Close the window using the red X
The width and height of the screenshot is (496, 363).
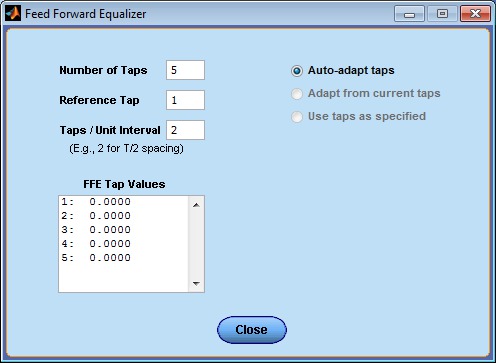[x=475, y=14]
